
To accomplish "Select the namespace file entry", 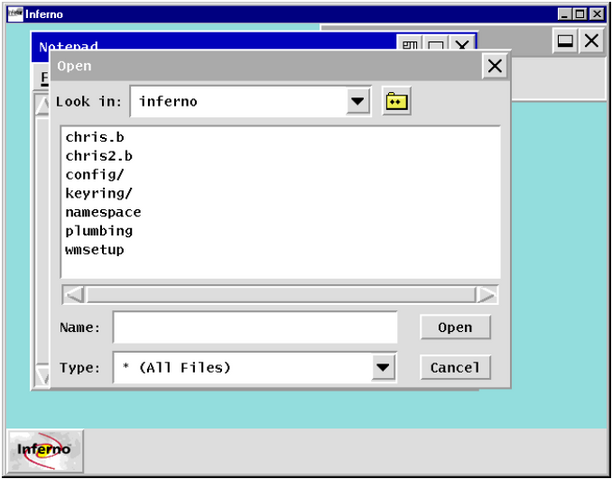I will pos(103,212).
